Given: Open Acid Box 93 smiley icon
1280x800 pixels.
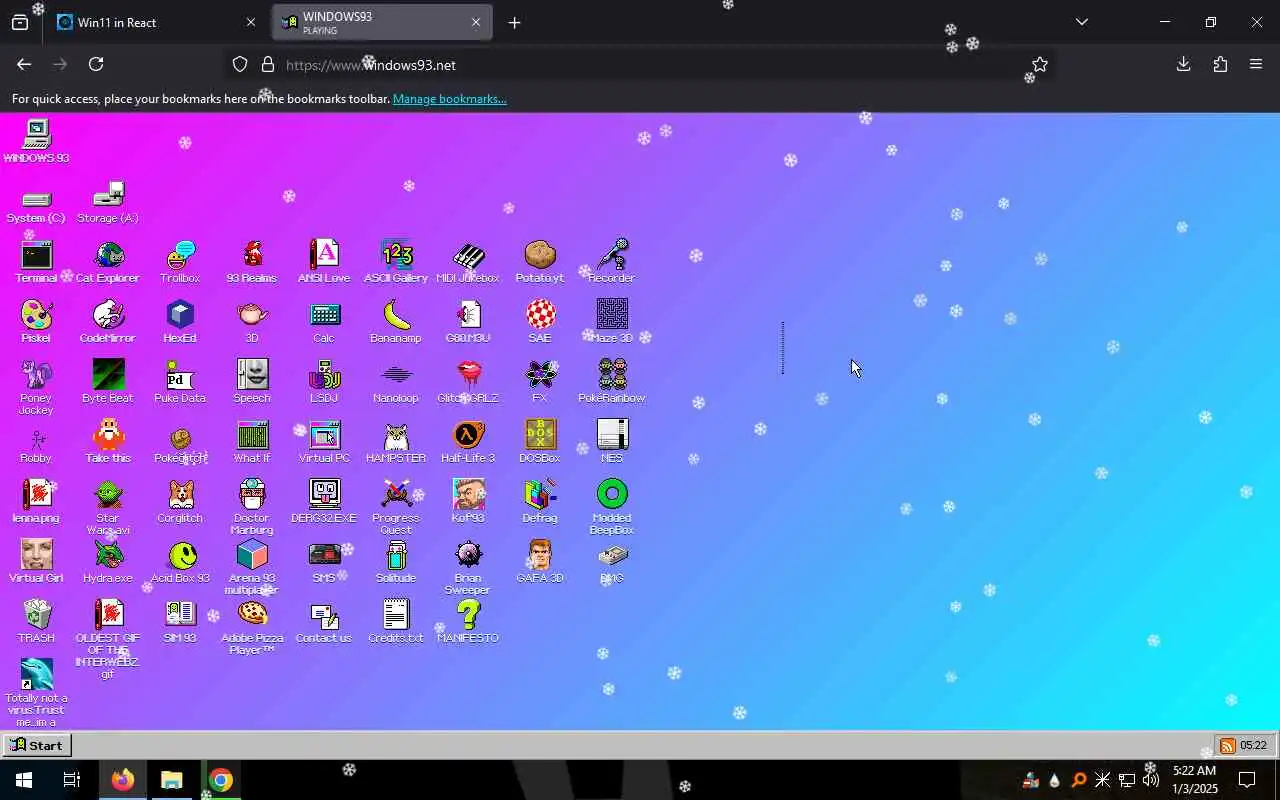Looking at the screenshot, I should coord(180,562).
